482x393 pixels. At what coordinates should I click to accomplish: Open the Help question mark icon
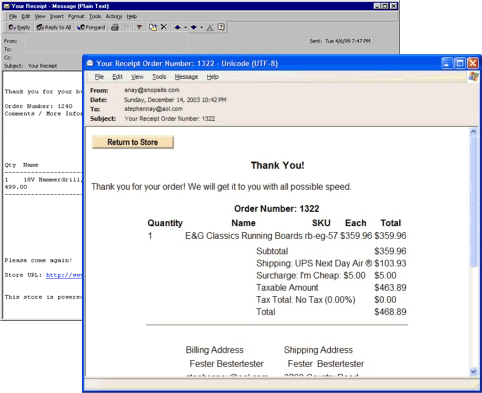tap(221, 27)
